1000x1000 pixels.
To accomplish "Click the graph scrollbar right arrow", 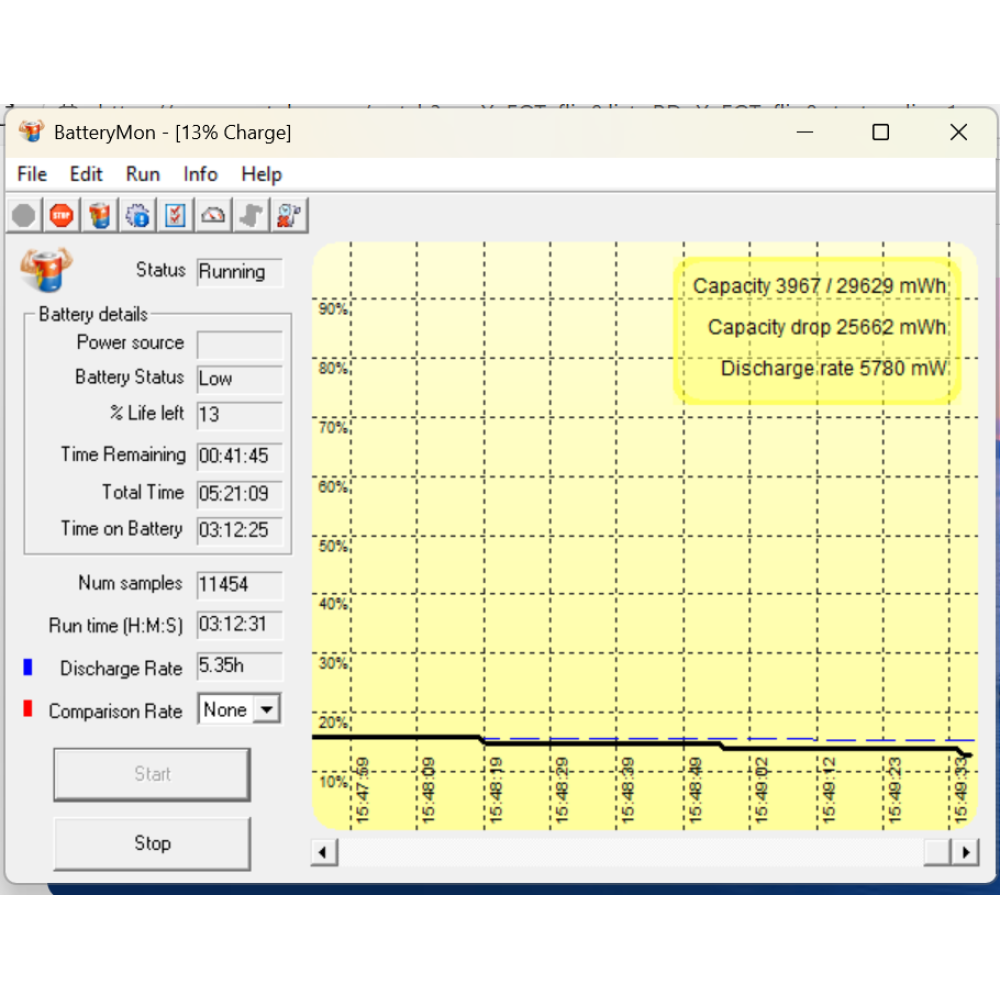I will (x=966, y=852).
